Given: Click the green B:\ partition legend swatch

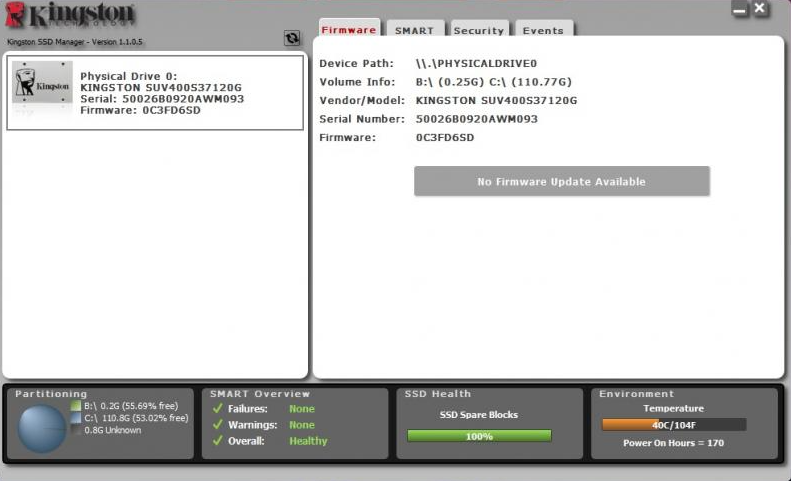Looking at the screenshot, I should coord(76,406).
